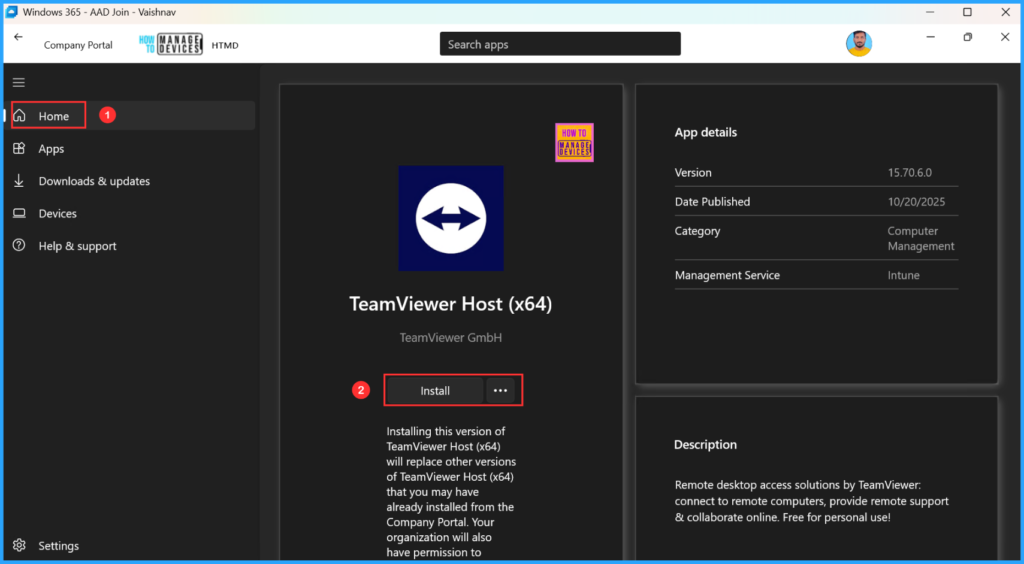Viewport: 1024px width, 564px height.
Task: Click the TeamViewer GmbH publisher name
Action: pyautogui.click(x=451, y=337)
